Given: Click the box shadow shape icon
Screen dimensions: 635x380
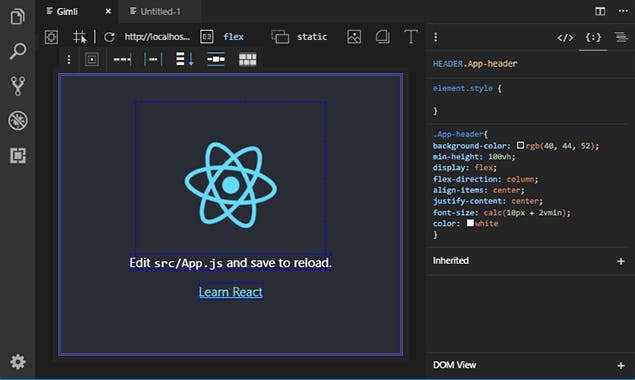Looking at the screenshot, I should tap(382, 37).
